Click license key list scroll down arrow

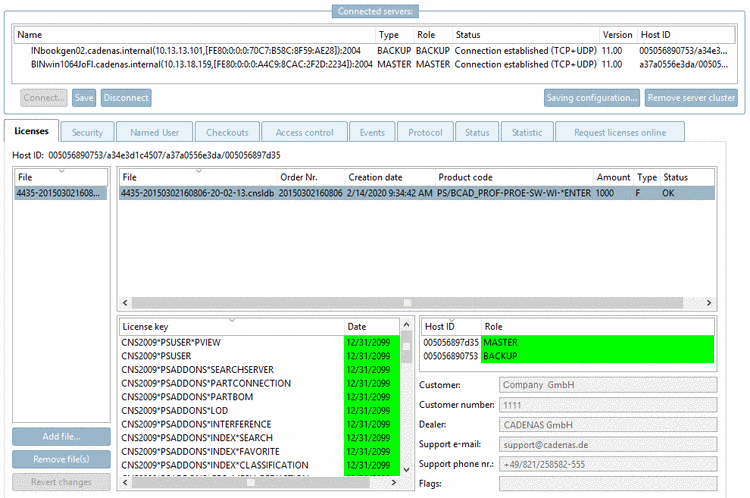click(407, 470)
